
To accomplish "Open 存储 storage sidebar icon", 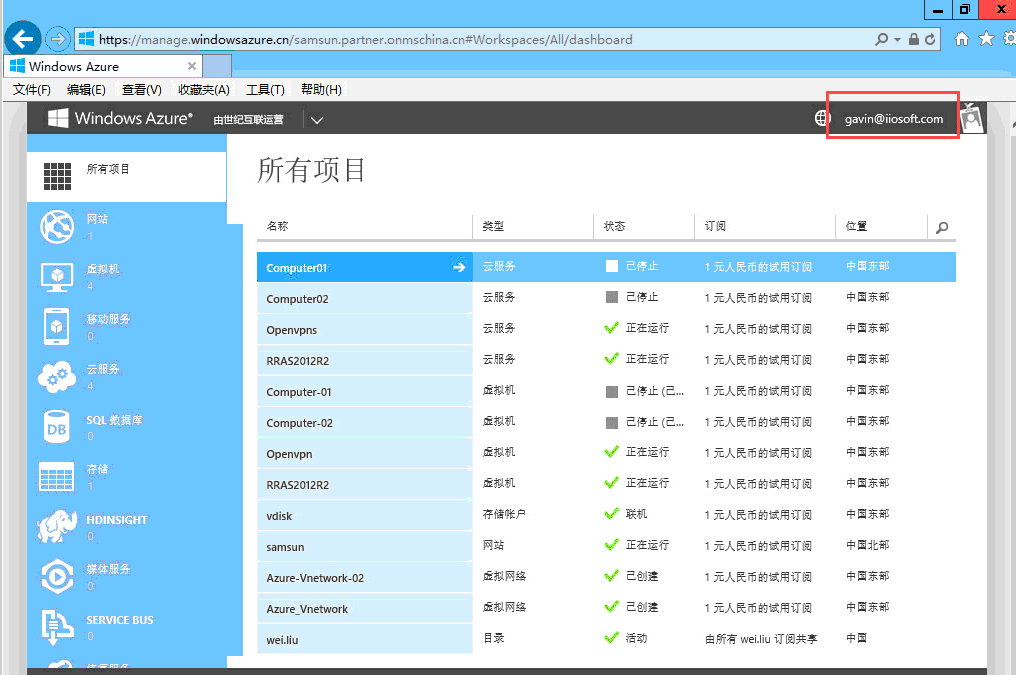I will click(56, 477).
